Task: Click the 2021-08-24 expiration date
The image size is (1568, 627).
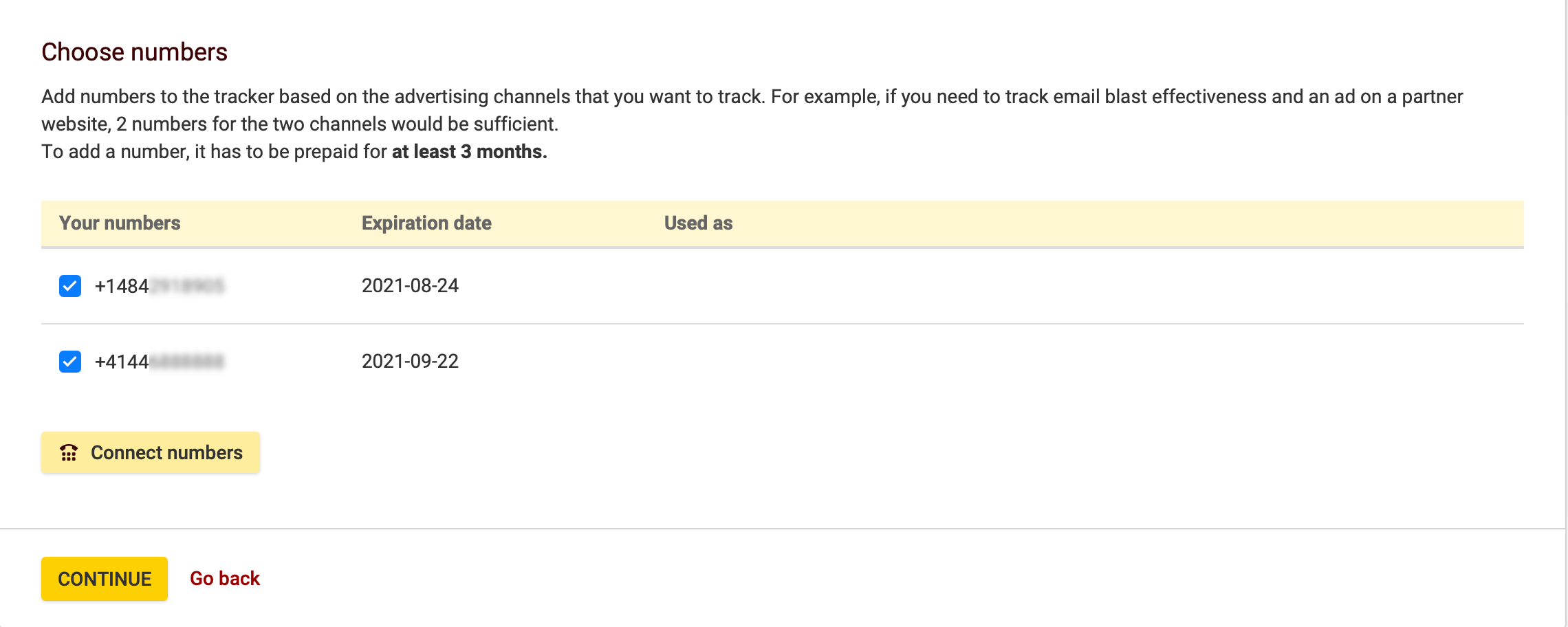Action: 410,286
